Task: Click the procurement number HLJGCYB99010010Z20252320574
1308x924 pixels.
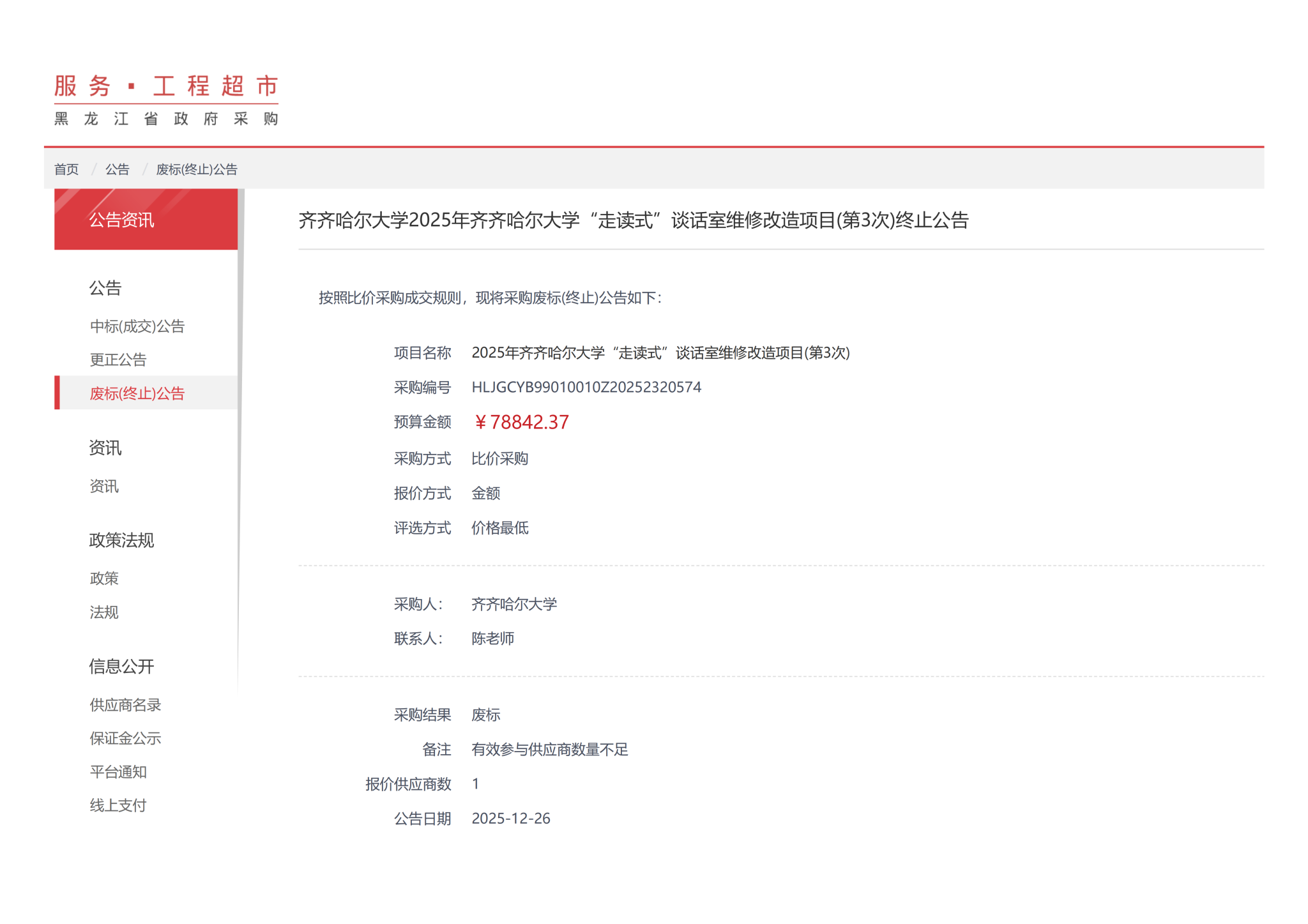Action: point(586,387)
